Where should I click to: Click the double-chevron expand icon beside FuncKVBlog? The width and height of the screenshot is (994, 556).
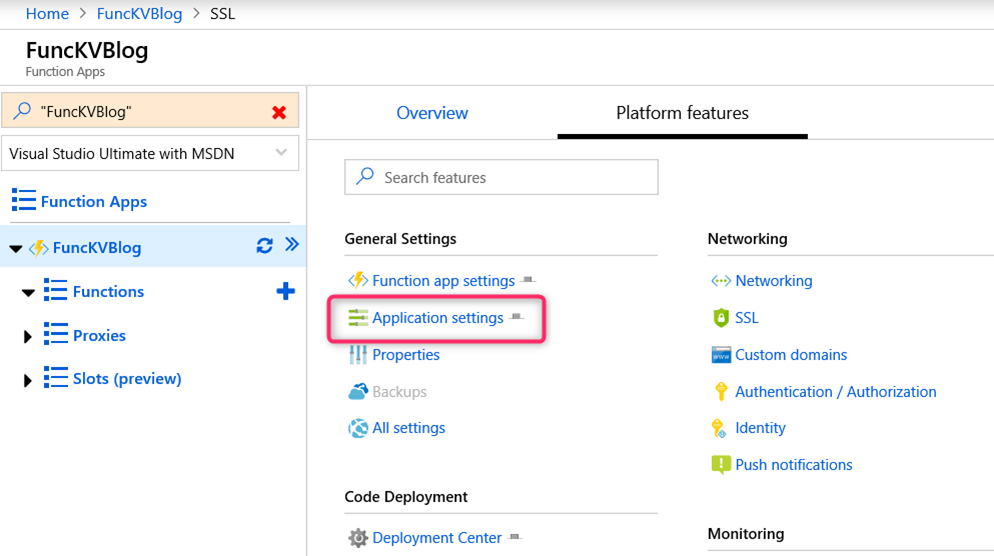pos(292,244)
